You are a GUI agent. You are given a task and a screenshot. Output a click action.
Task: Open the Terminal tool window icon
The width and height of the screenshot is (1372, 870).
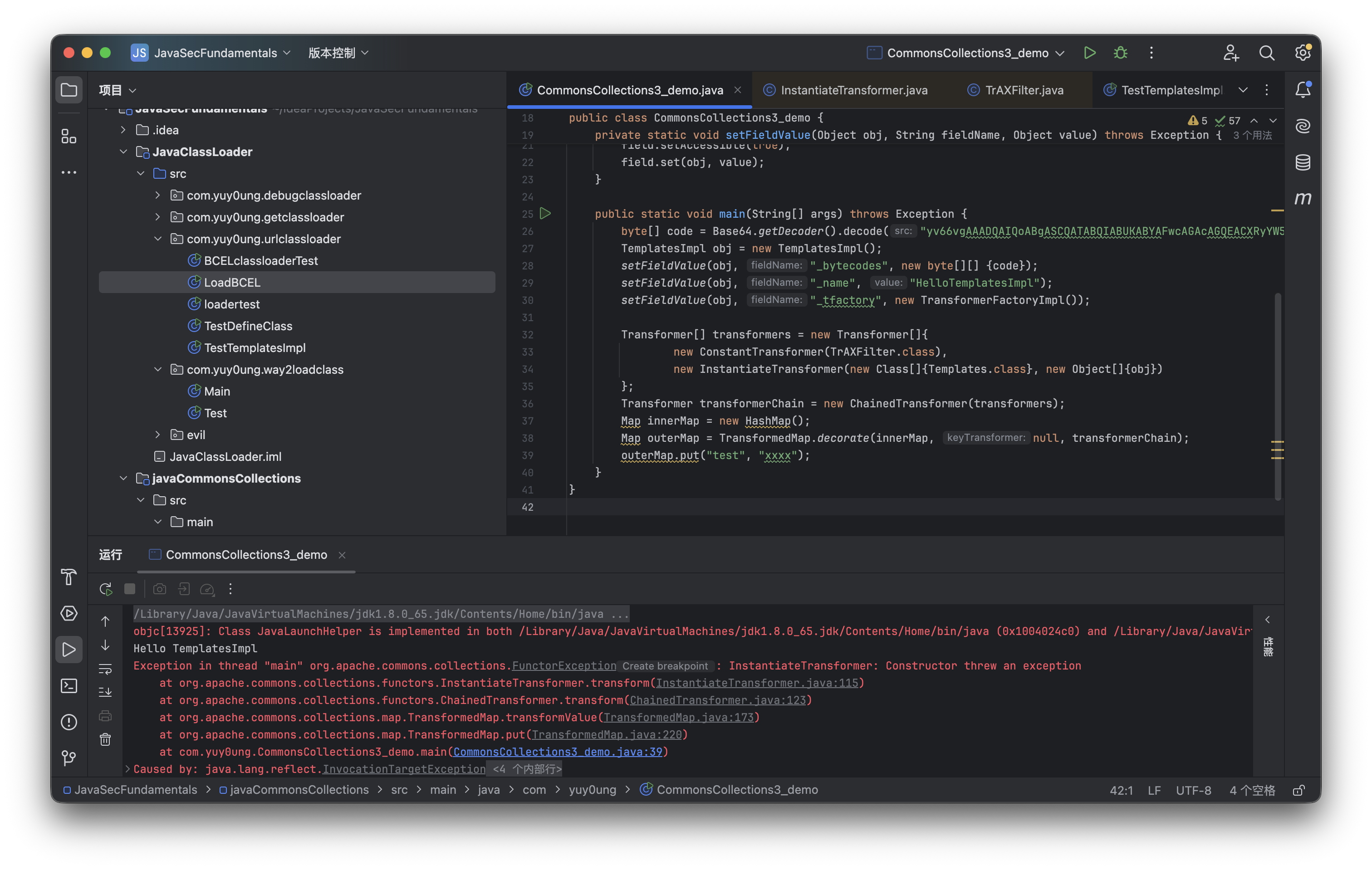click(69, 685)
